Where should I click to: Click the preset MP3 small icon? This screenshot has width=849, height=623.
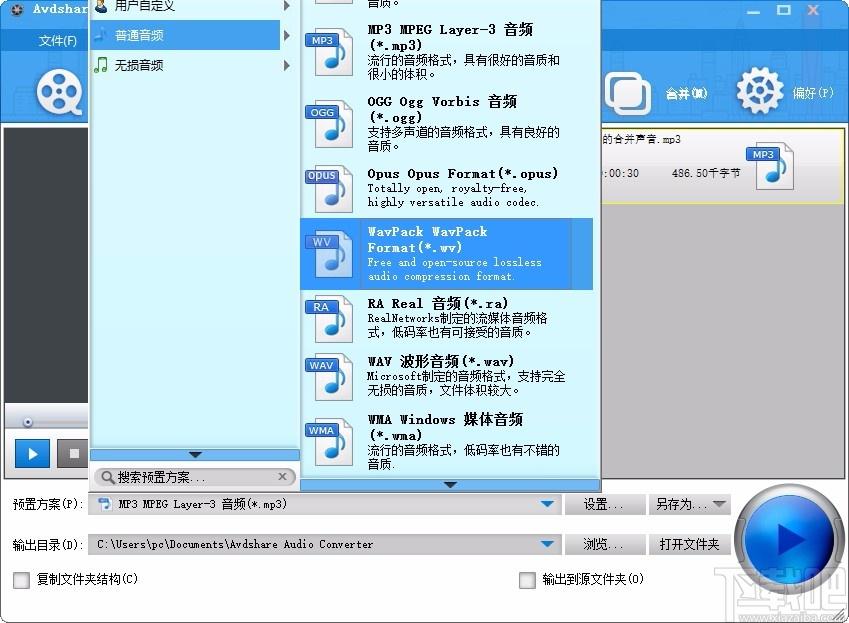[105, 504]
